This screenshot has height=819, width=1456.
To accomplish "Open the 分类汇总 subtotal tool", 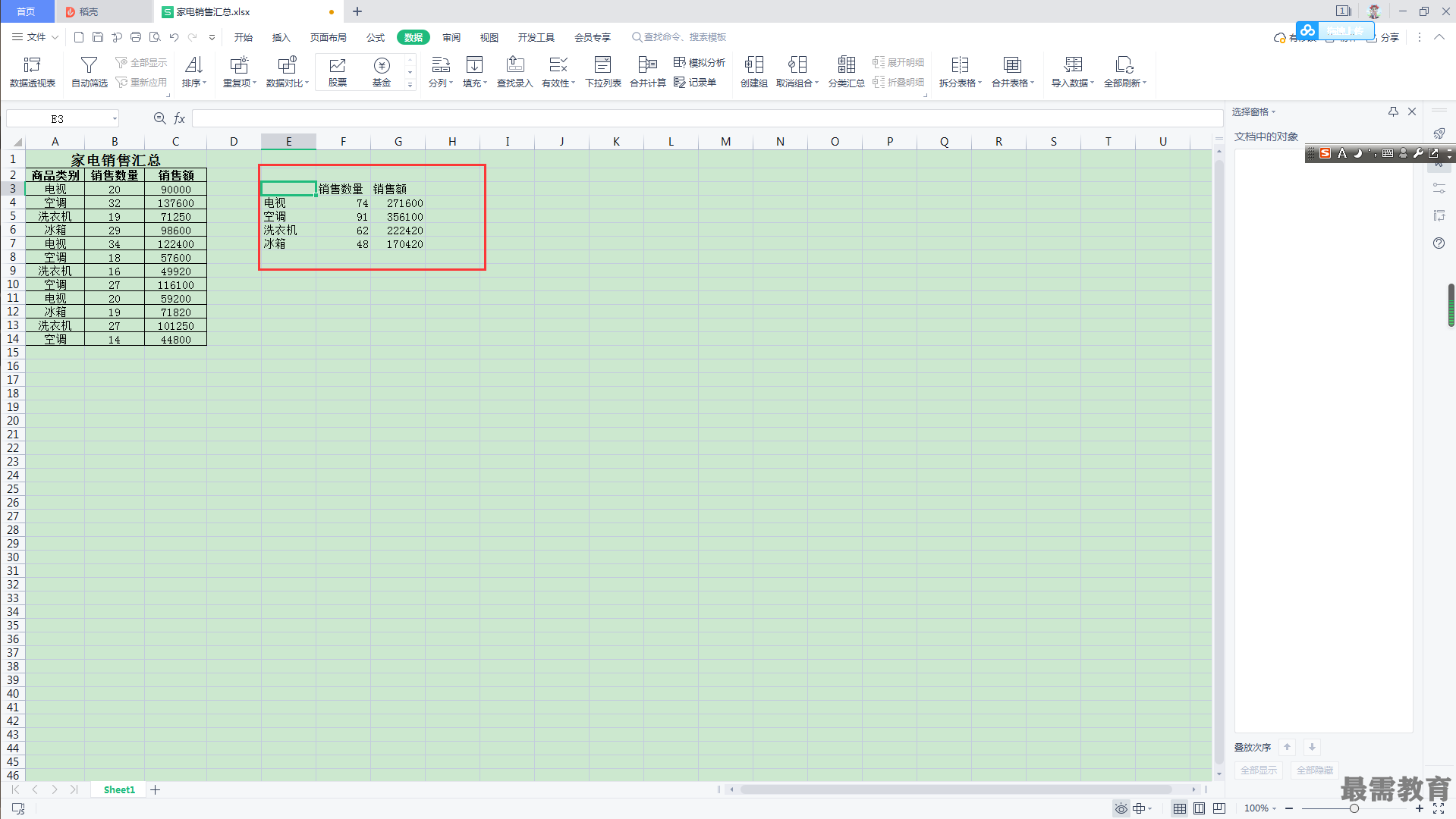I will 846,72.
